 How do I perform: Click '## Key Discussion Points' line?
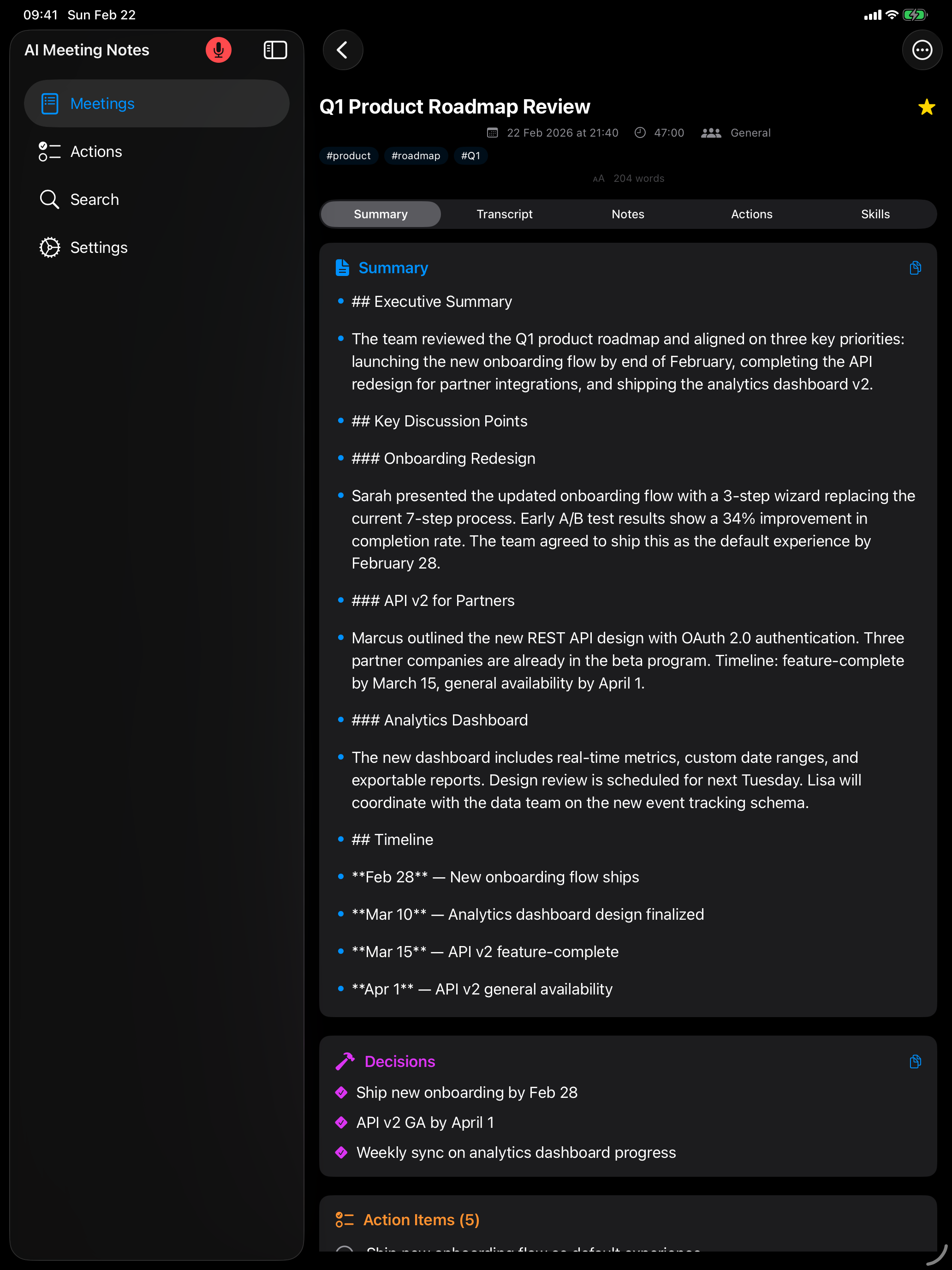pos(439,421)
